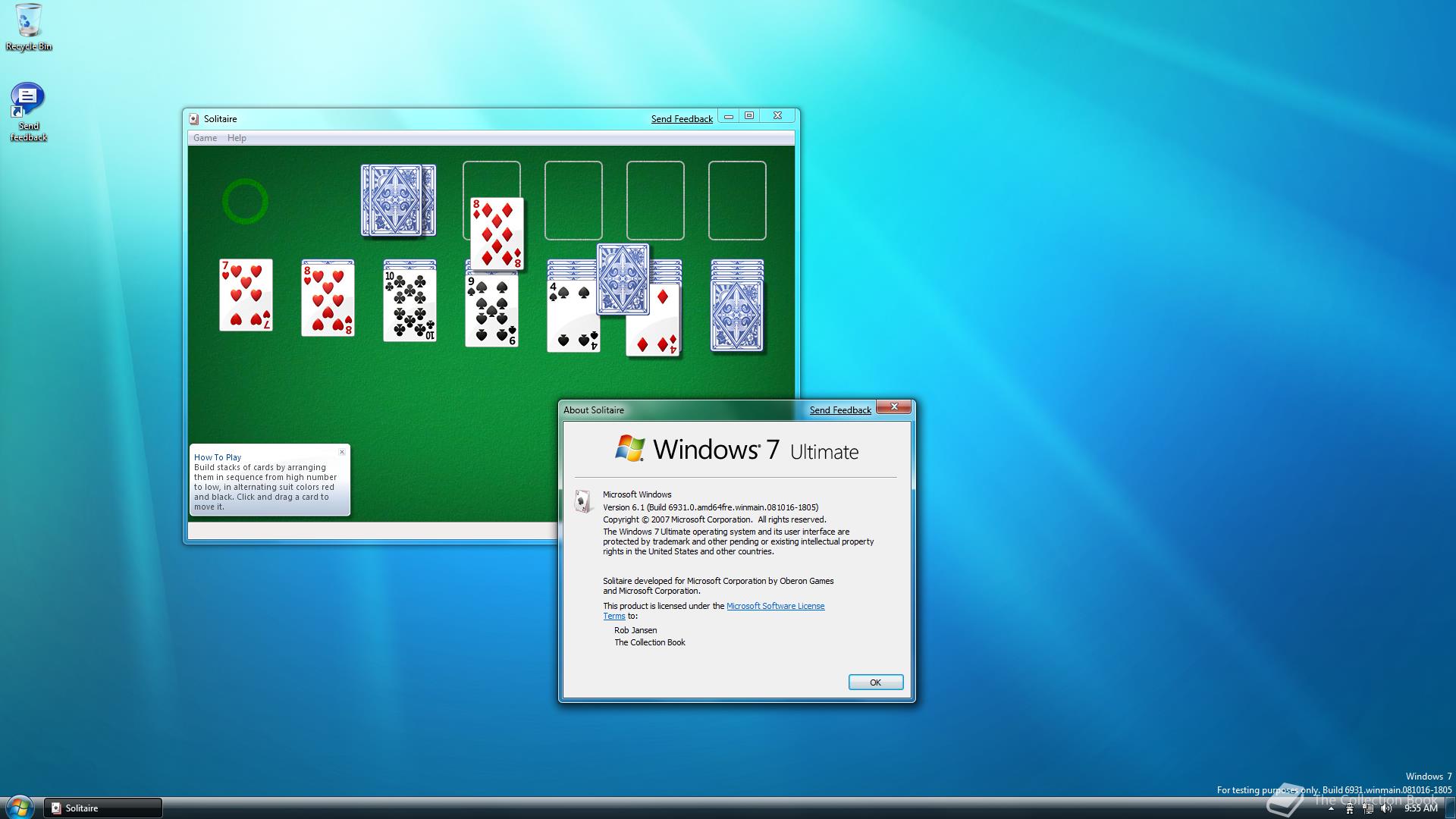Click The Collection Book licensee text
1456x819 pixels.
point(650,642)
